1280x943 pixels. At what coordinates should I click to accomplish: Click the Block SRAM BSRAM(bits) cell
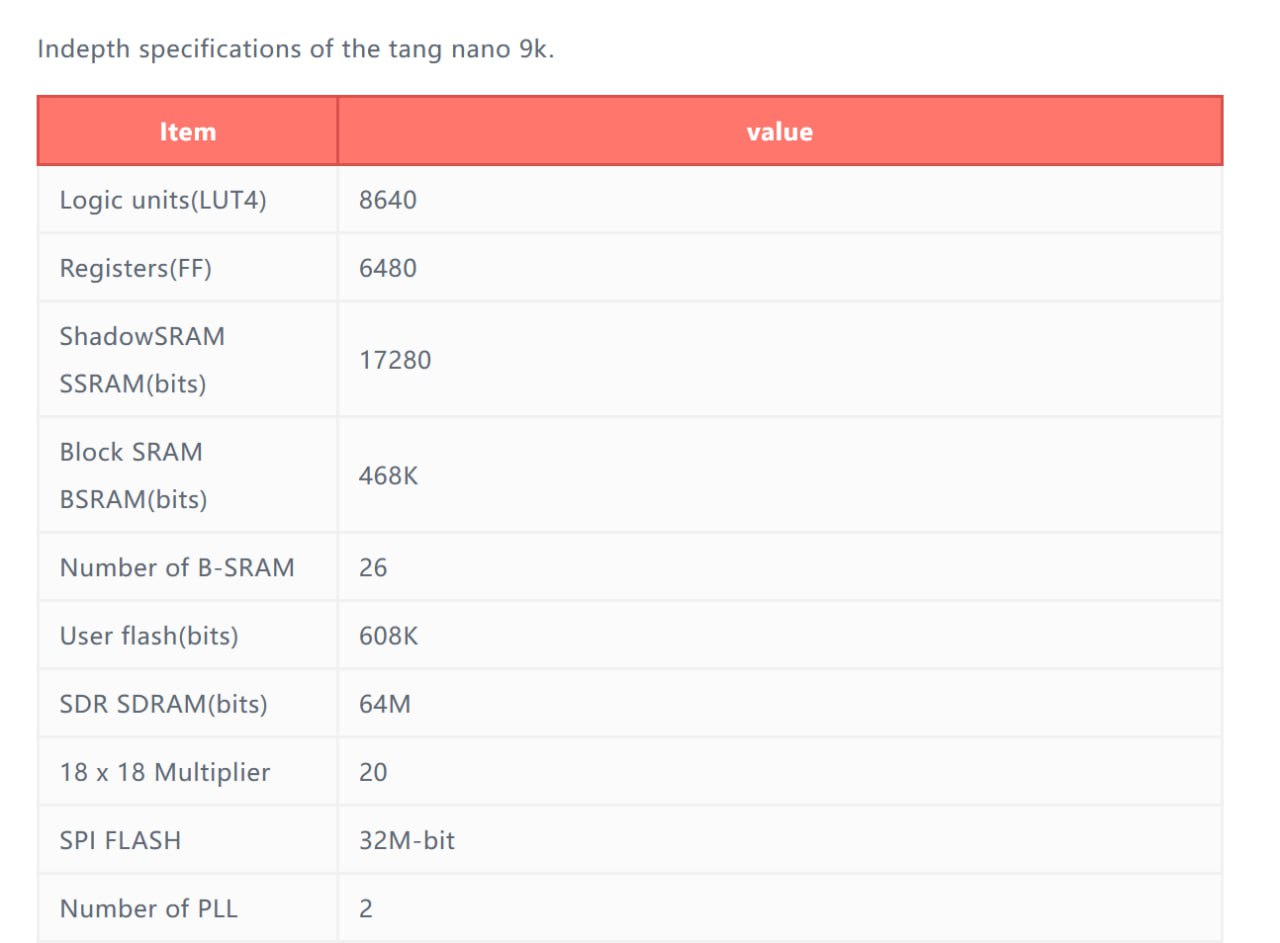point(133,476)
